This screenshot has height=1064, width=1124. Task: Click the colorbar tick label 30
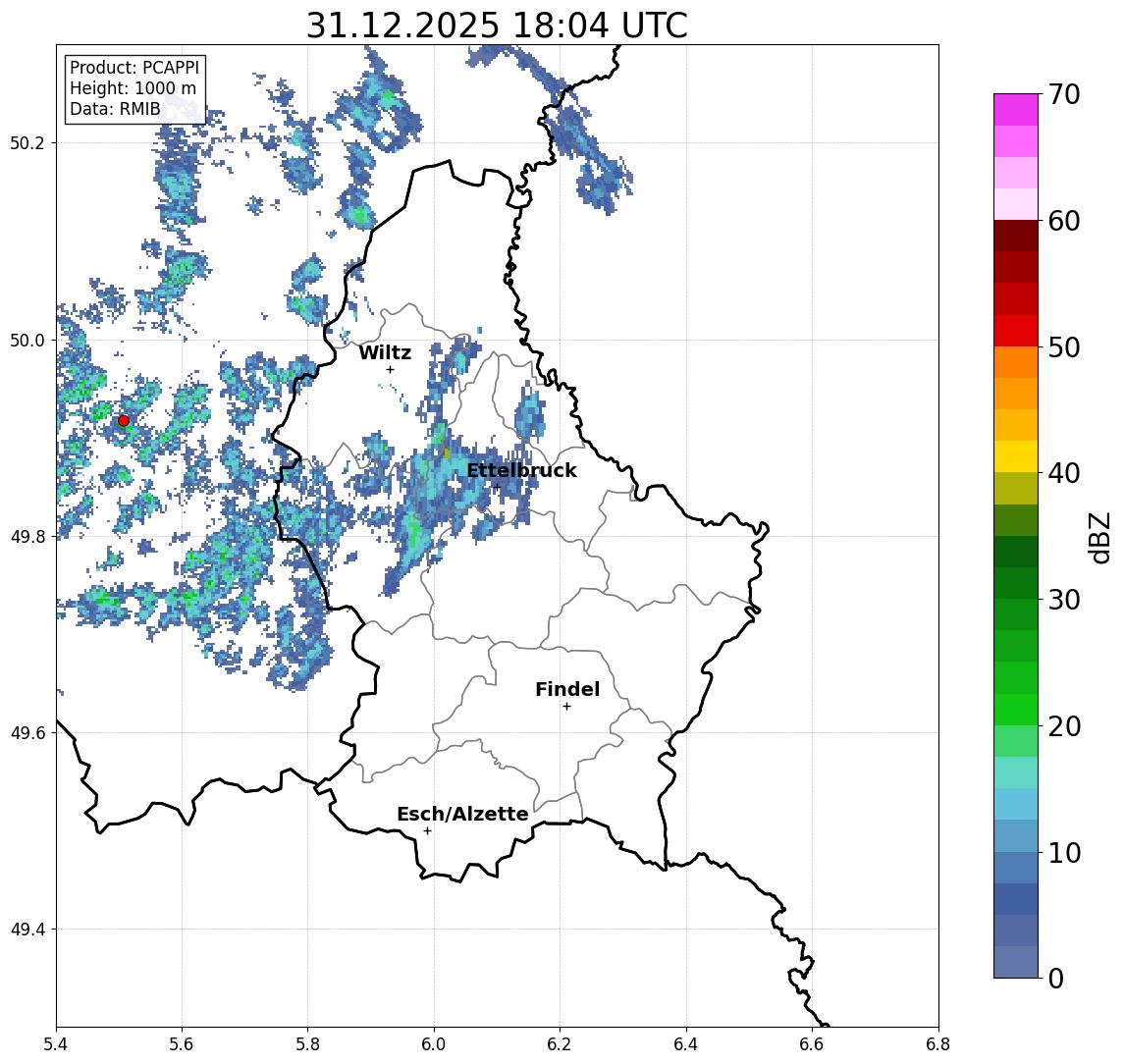(x=1064, y=600)
